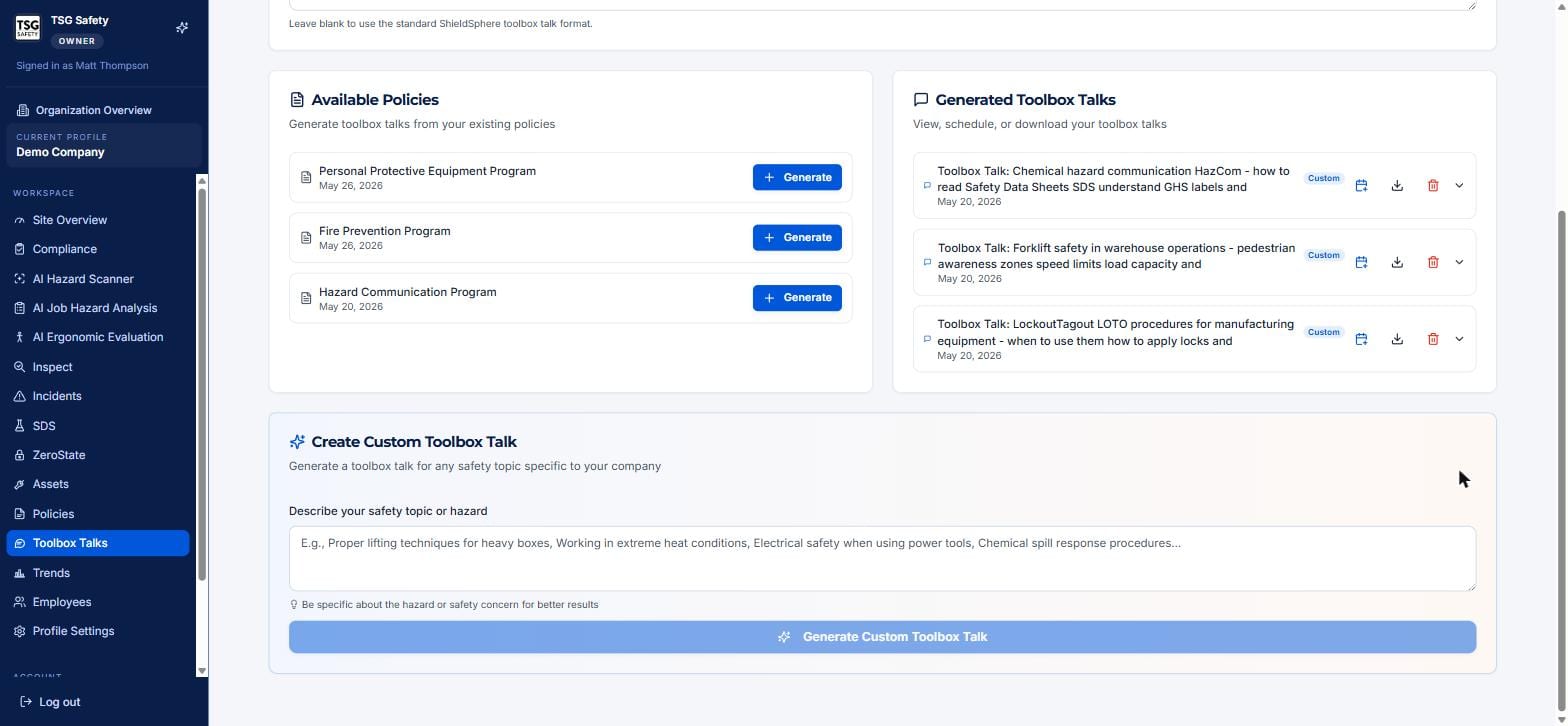This screenshot has width=1568, height=726.
Task: Delete the LockoutTagout LOTO talk
Action: tap(1433, 340)
